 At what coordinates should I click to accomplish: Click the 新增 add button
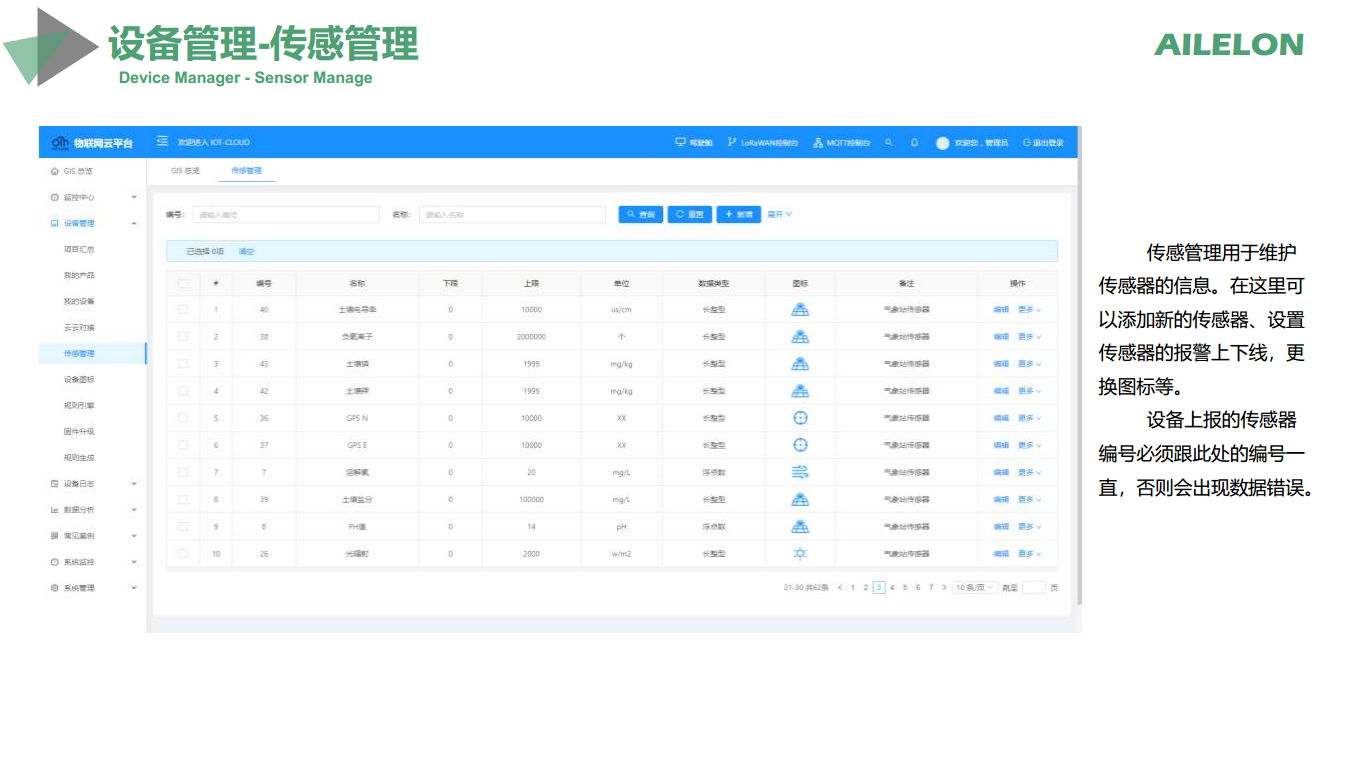(739, 214)
